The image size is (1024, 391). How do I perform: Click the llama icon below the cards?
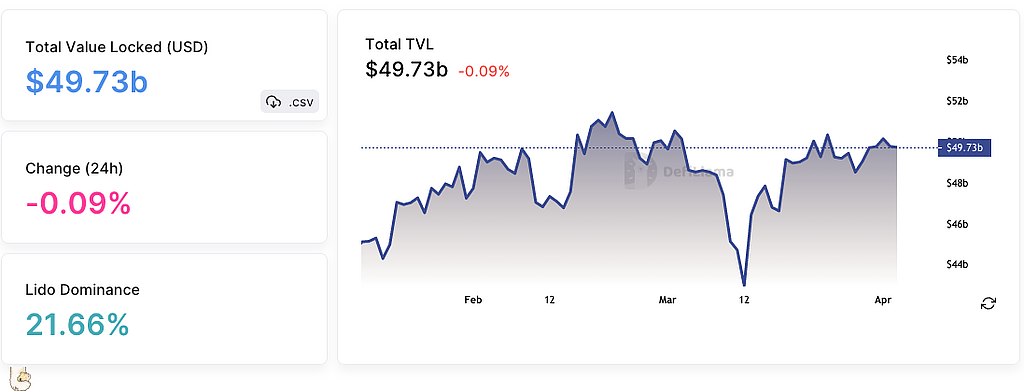point(20,378)
